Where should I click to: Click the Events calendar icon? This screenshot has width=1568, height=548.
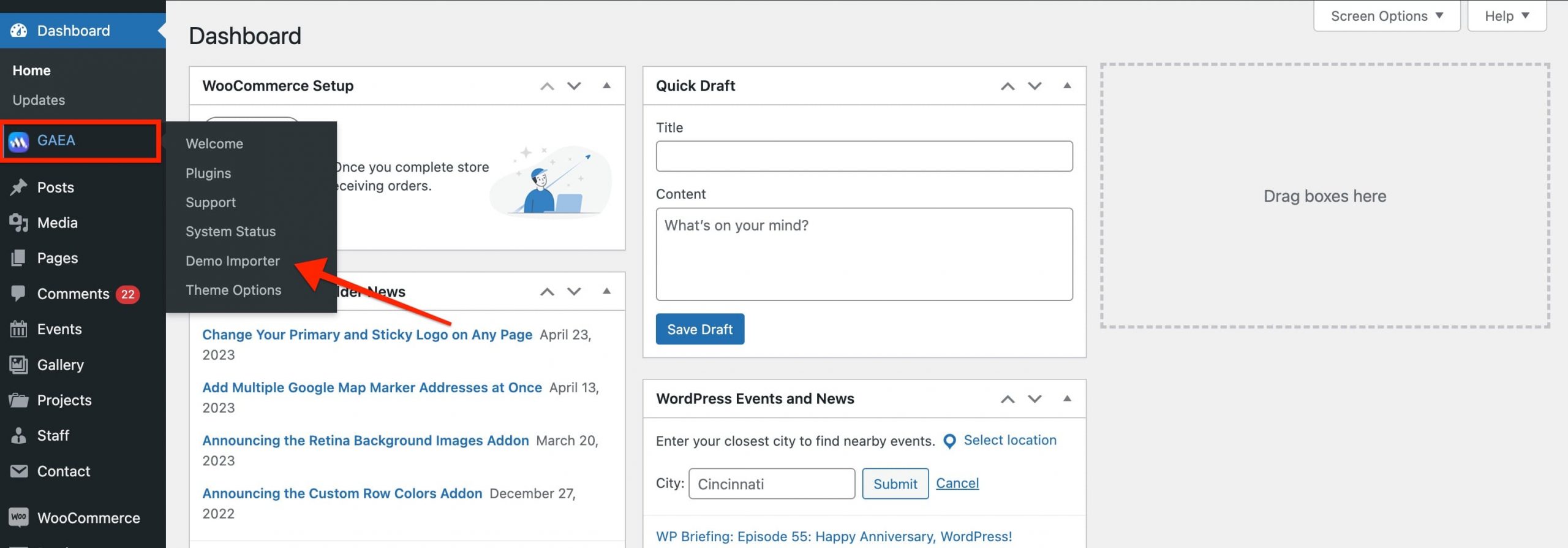click(x=19, y=329)
